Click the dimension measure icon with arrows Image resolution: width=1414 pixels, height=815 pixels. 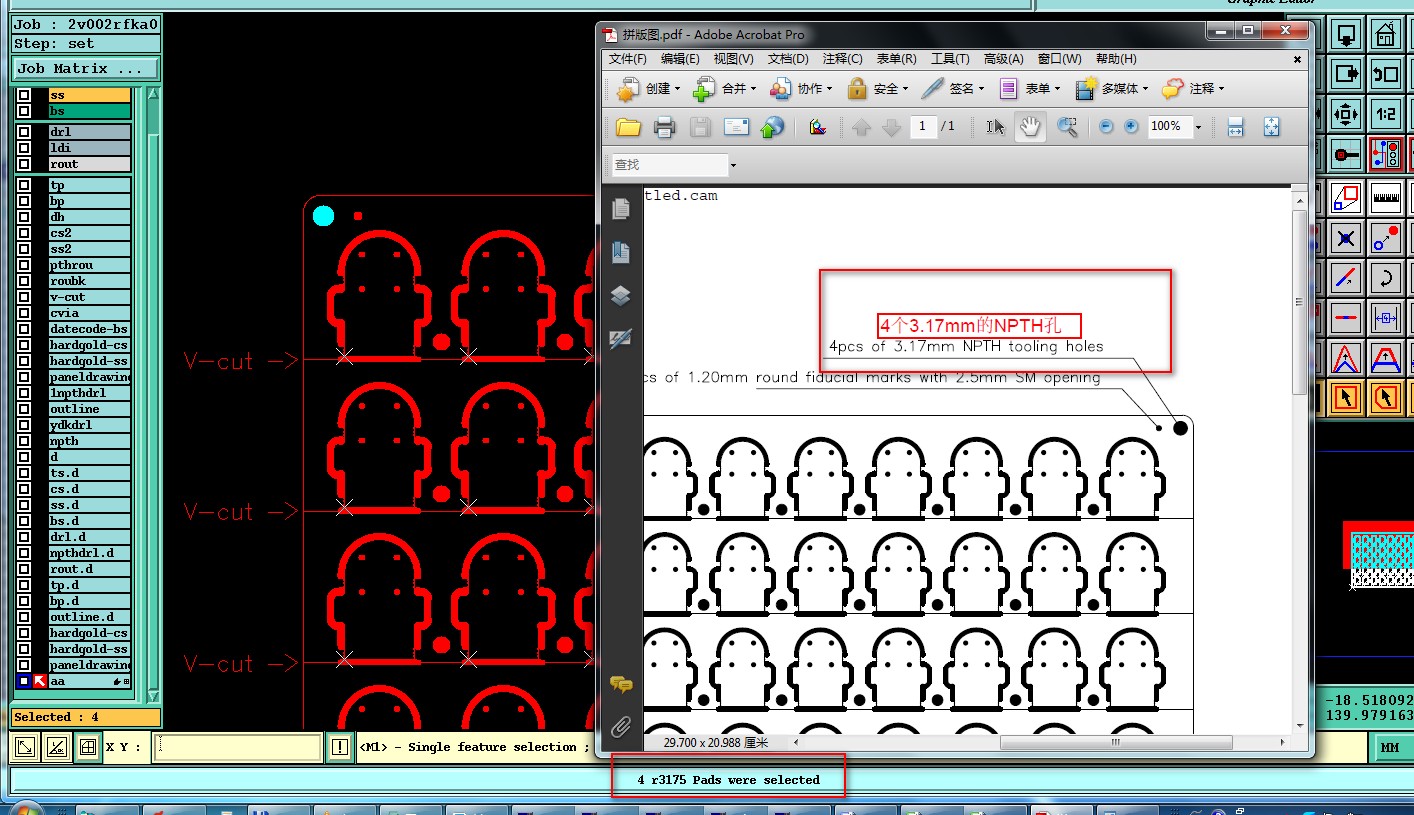coord(1385,318)
